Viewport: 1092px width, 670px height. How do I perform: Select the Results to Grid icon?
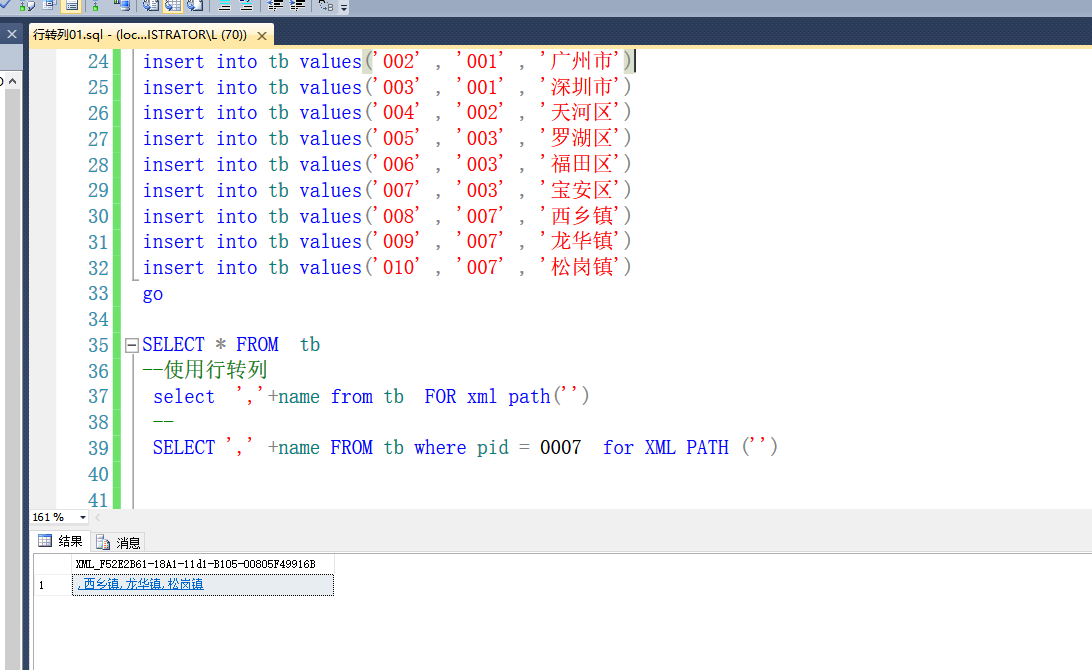(173, 5)
